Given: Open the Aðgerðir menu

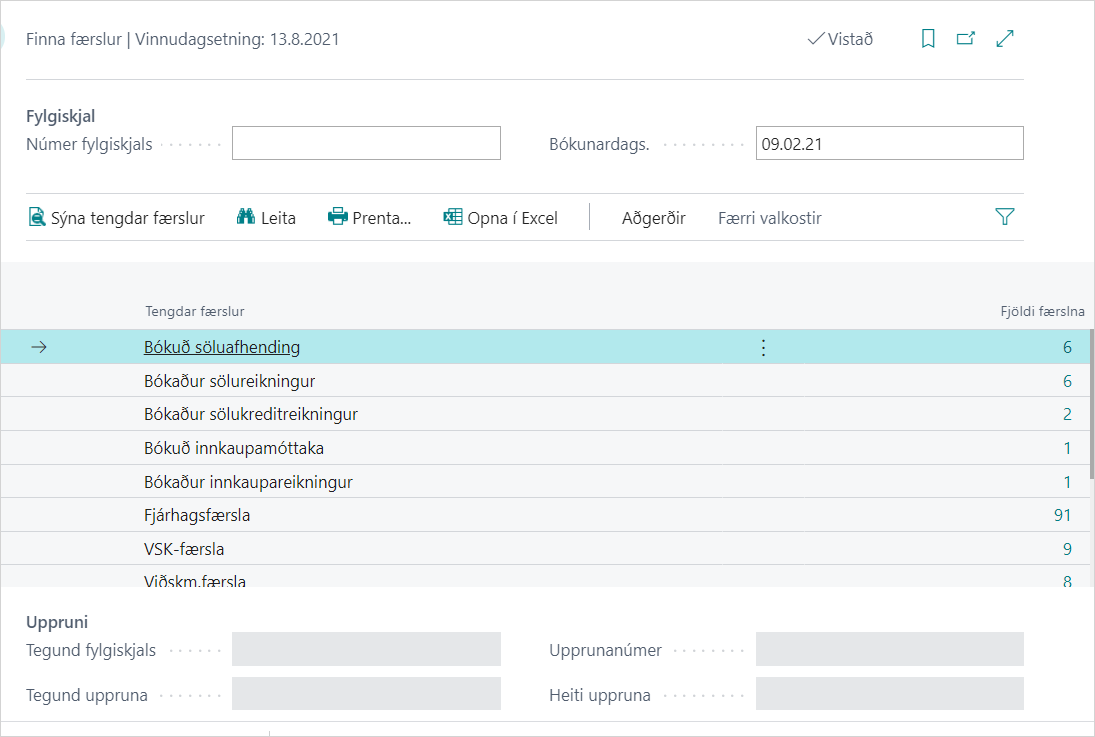Looking at the screenshot, I should (653, 218).
